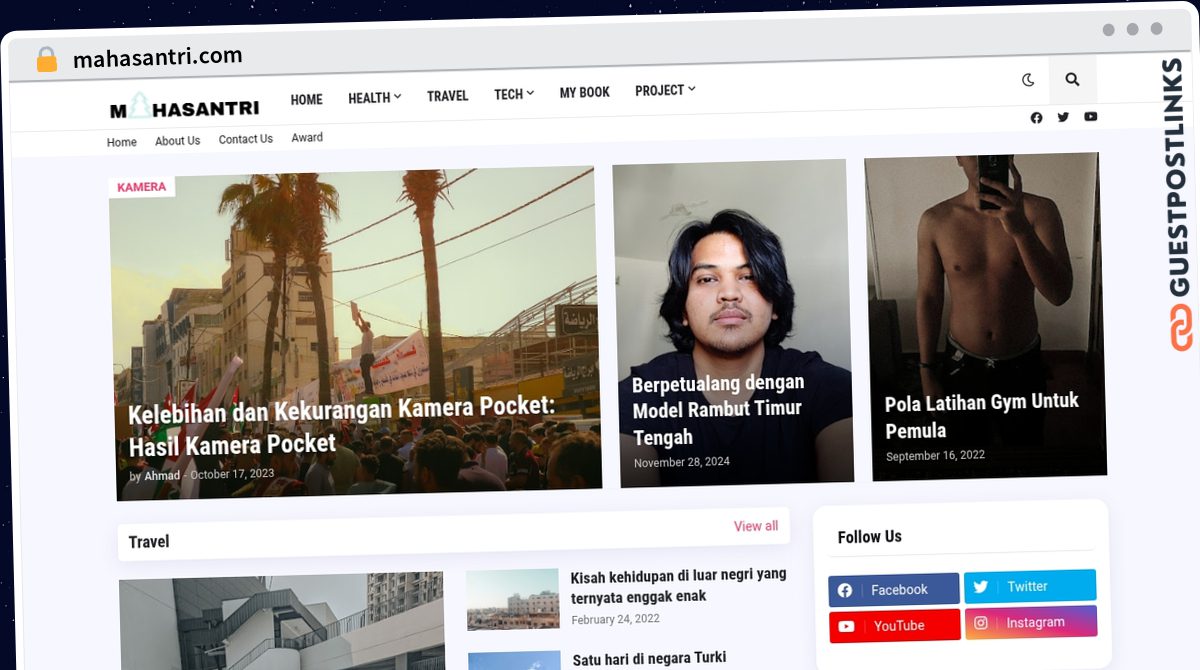Open the search icon in the header
This screenshot has height=670, width=1200.
tap(1072, 78)
